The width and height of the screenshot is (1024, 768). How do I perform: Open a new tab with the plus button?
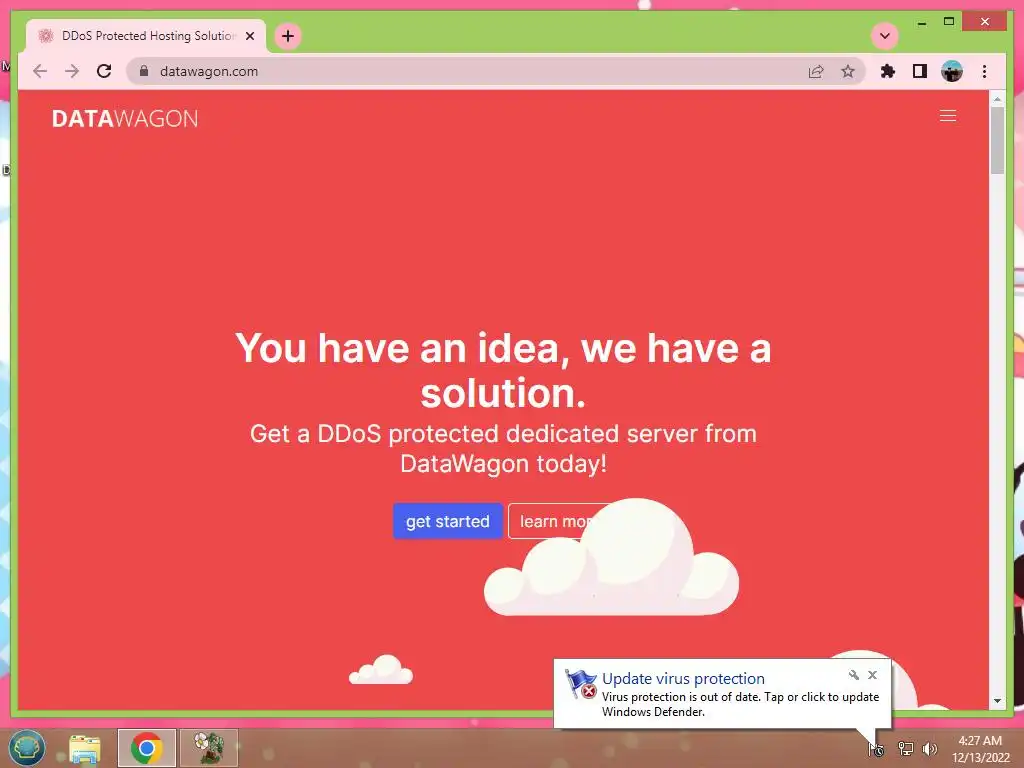[288, 36]
